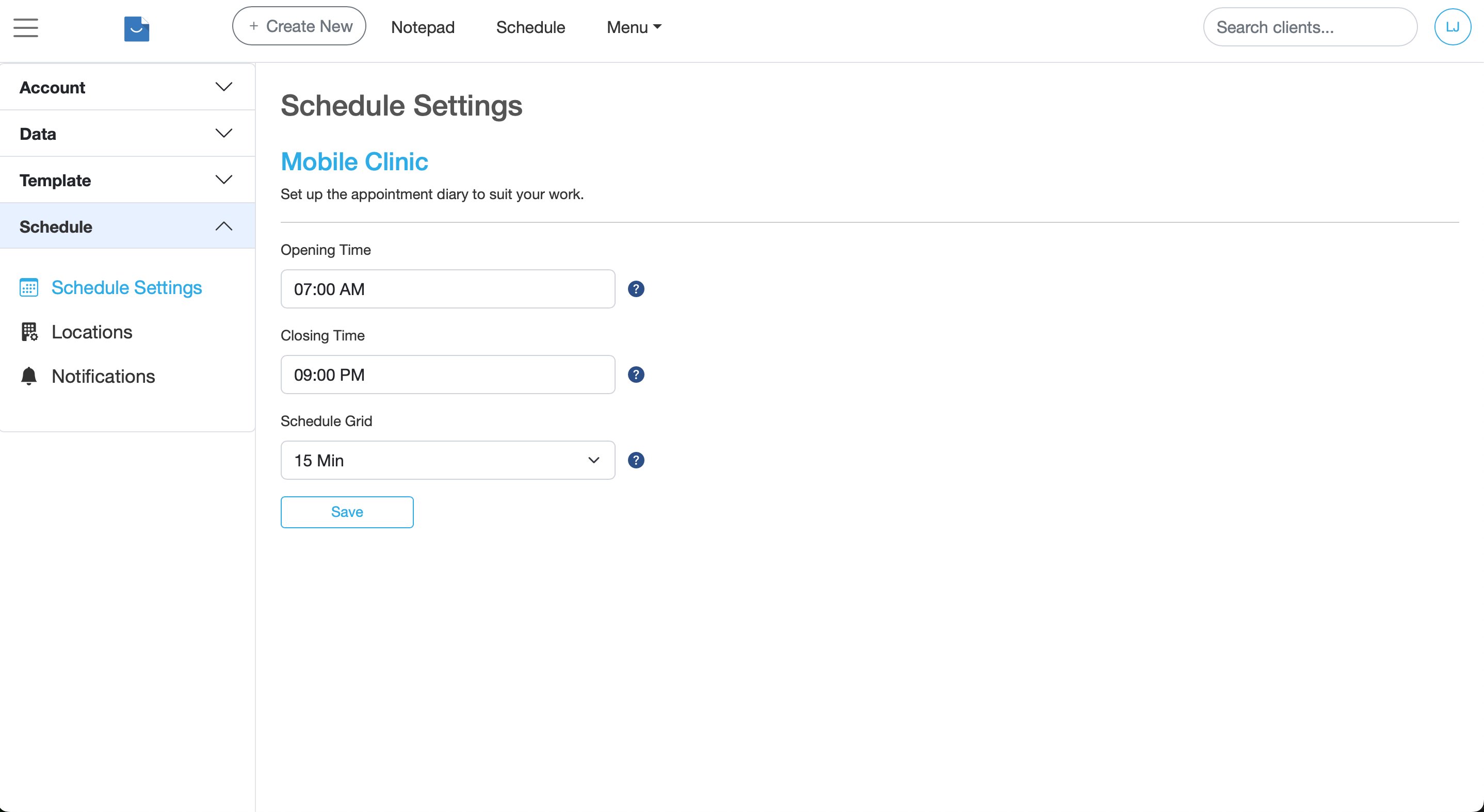Save the schedule settings
The width and height of the screenshot is (1484, 812).
pyautogui.click(x=347, y=512)
